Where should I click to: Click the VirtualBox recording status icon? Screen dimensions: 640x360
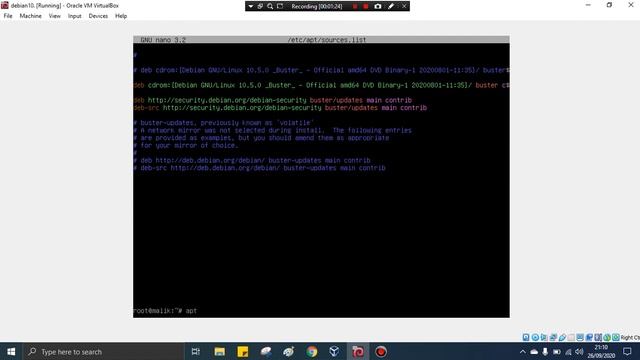pyautogui.click(x=589, y=337)
